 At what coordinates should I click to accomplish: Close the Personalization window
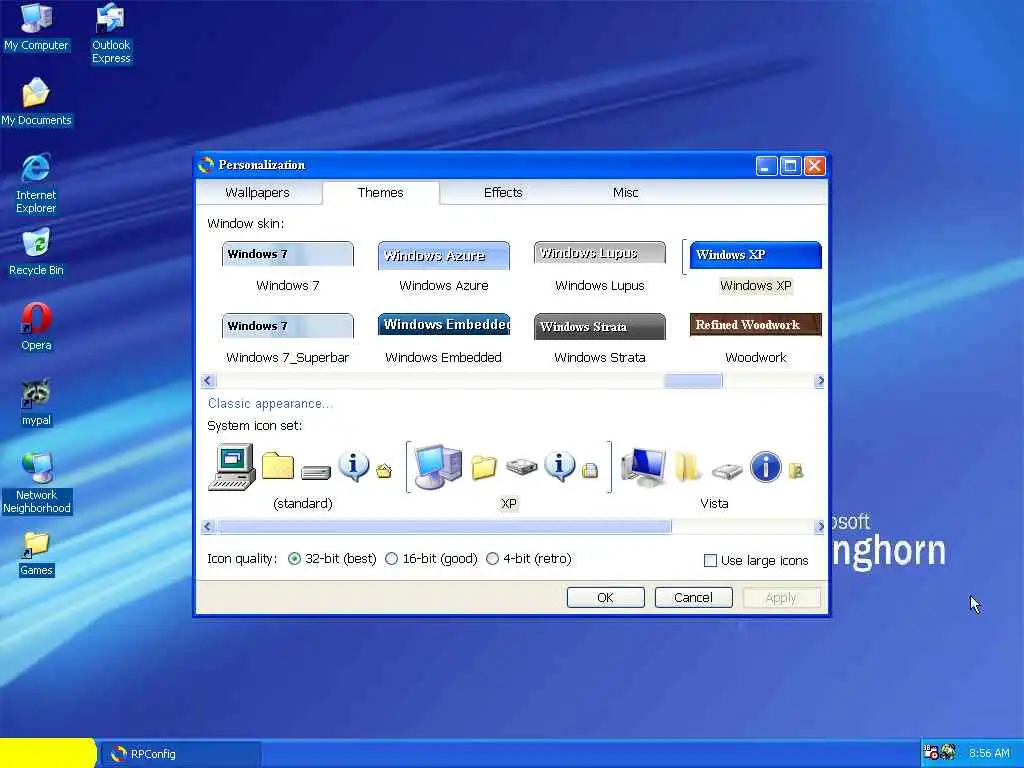point(814,166)
